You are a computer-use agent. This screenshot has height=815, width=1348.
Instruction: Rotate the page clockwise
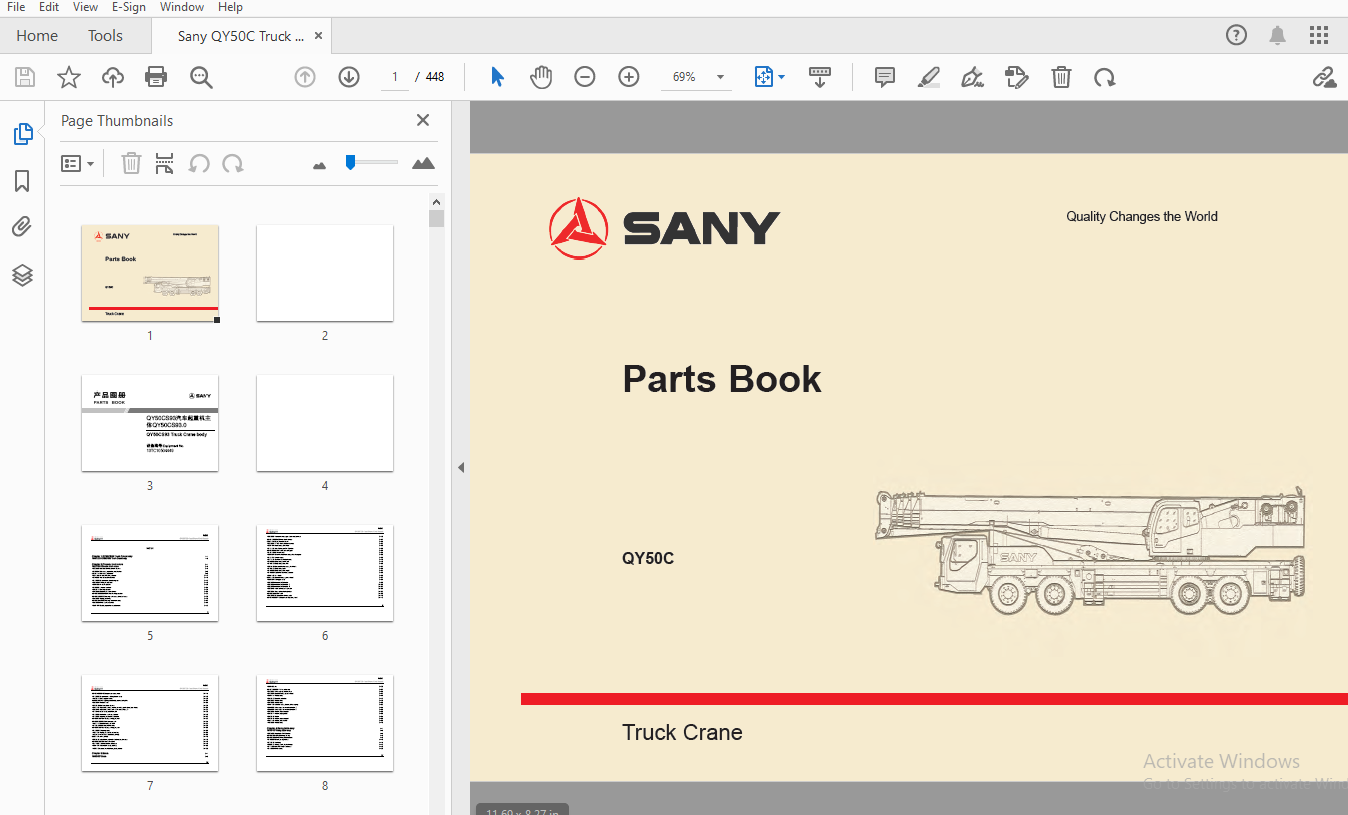1105,77
